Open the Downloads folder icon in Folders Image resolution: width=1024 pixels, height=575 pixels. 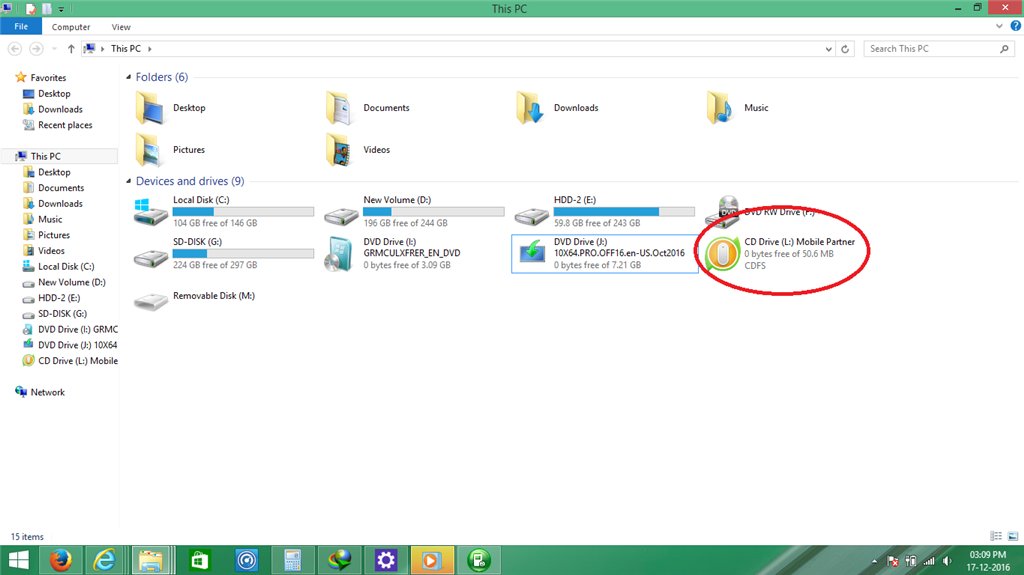pyautogui.click(x=530, y=108)
